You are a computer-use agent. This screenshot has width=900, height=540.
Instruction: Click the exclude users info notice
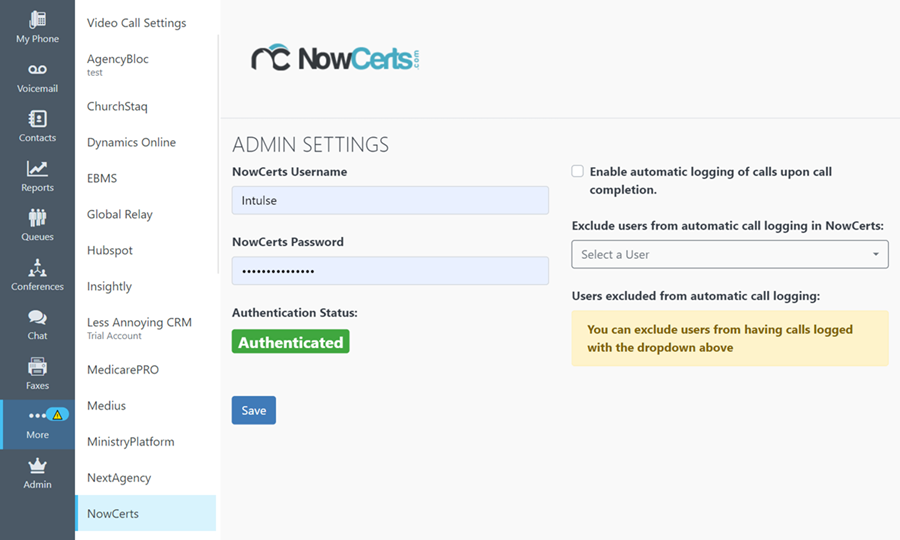coord(730,338)
